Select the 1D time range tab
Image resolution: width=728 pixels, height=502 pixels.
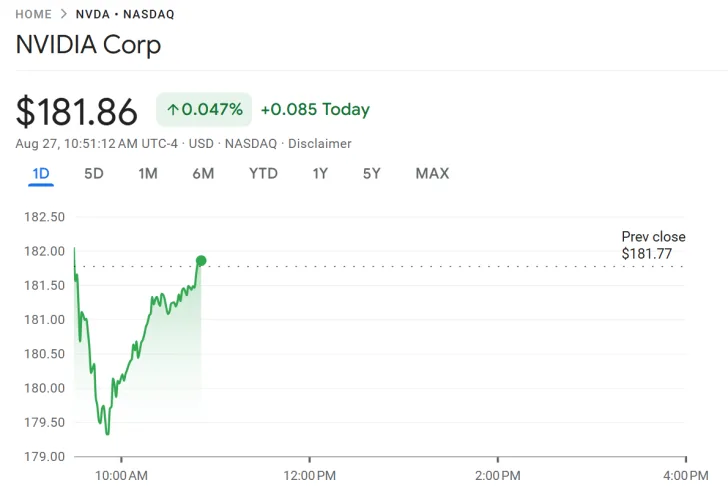(x=41, y=173)
